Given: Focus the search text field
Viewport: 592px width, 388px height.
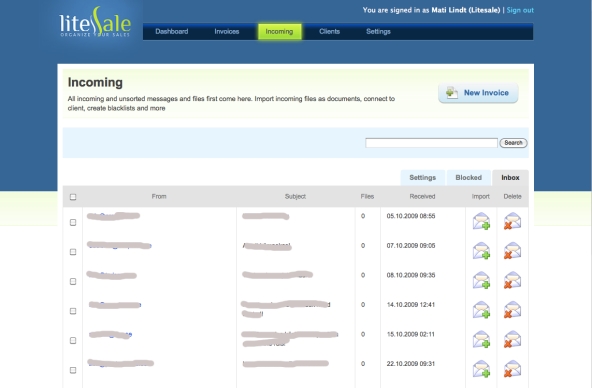Looking at the screenshot, I should click(431, 143).
